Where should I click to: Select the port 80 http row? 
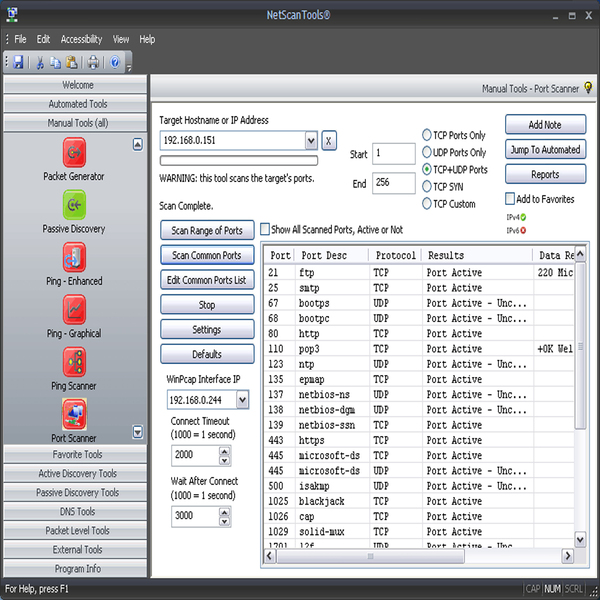pyautogui.click(x=419, y=334)
